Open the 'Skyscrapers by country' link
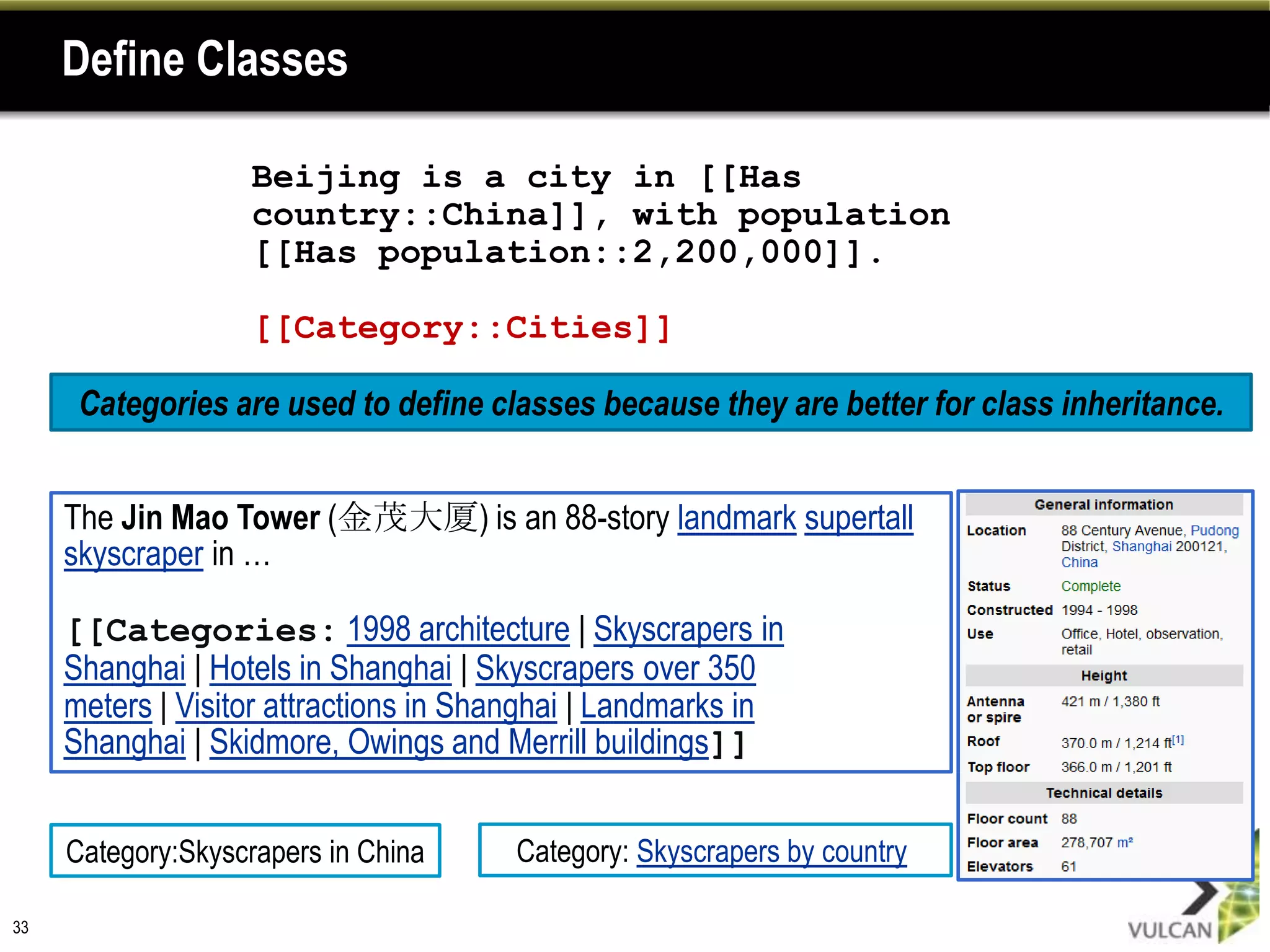 click(771, 852)
